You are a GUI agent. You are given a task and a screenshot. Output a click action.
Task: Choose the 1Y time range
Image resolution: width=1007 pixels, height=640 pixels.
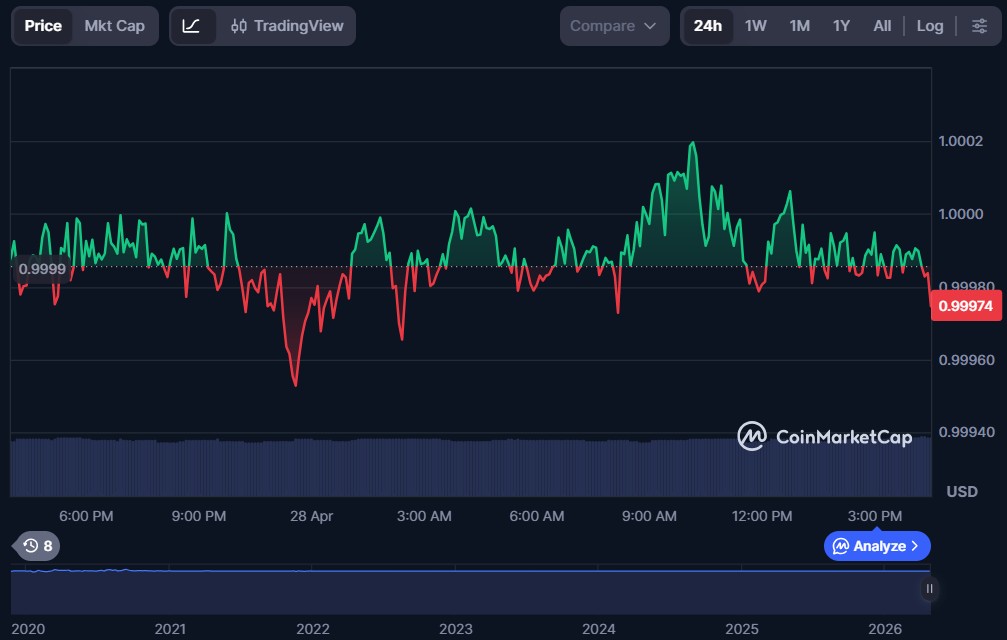[x=841, y=26]
